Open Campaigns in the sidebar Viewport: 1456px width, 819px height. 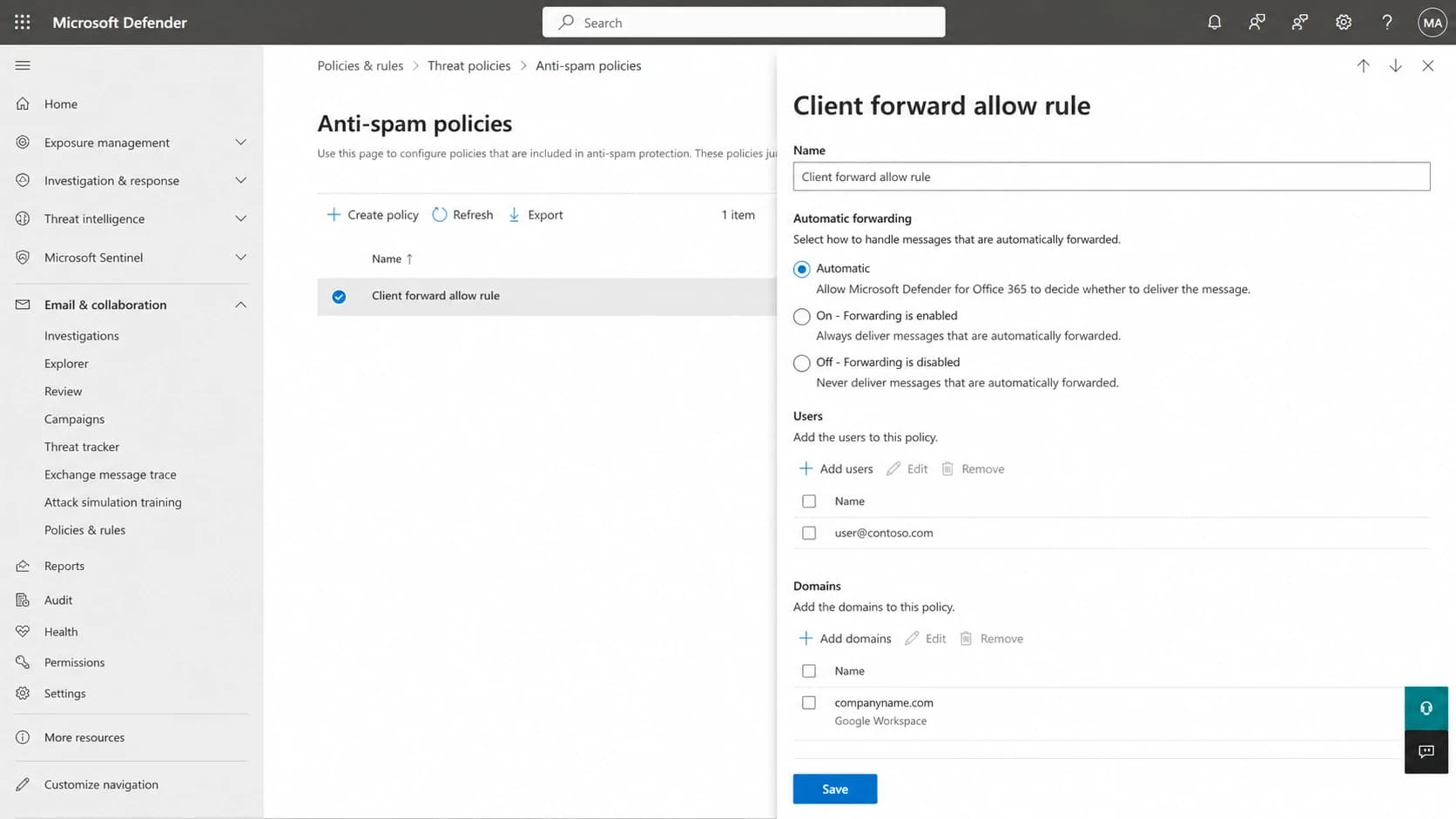(x=74, y=420)
